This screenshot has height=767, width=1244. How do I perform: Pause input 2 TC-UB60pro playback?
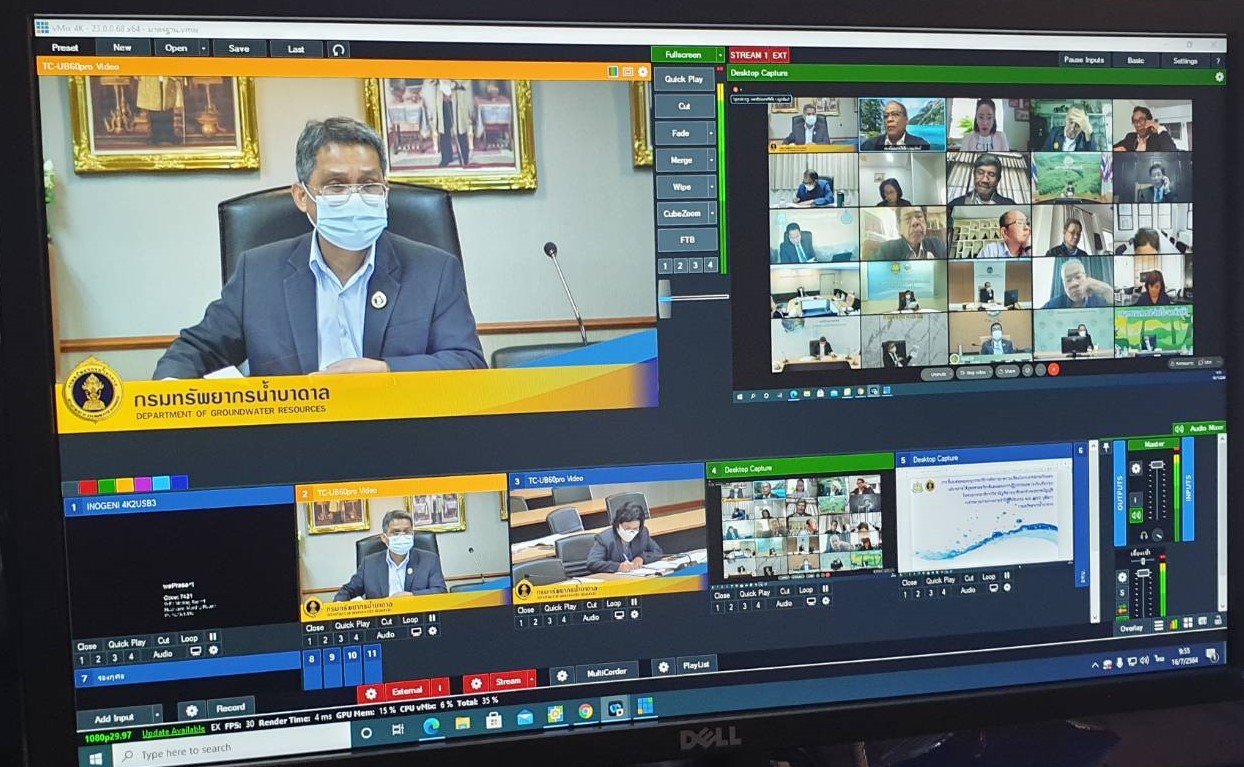(432, 618)
